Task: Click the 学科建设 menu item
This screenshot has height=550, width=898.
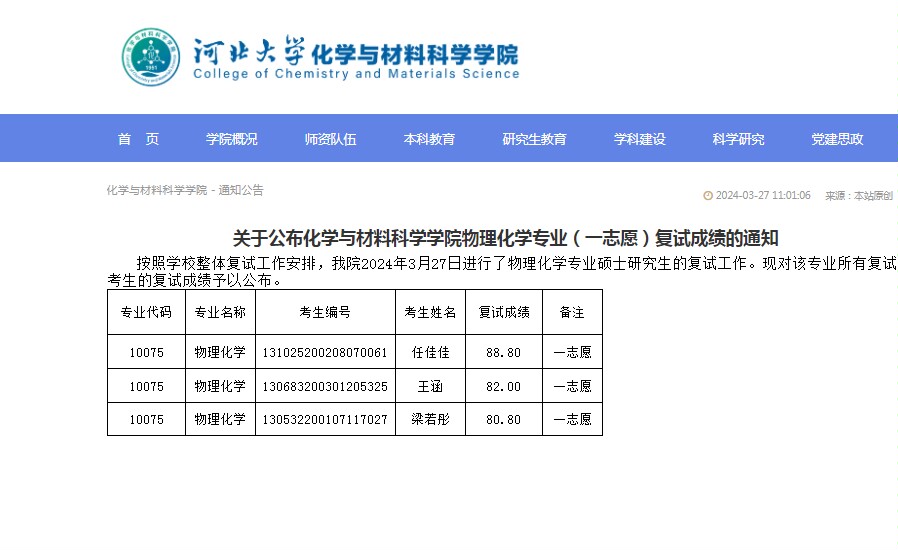Action: pyautogui.click(x=640, y=139)
